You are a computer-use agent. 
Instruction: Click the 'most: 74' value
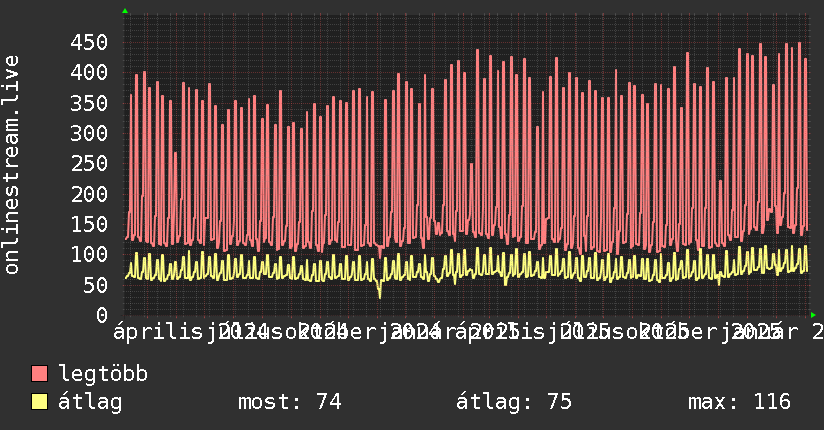(290, 402)
